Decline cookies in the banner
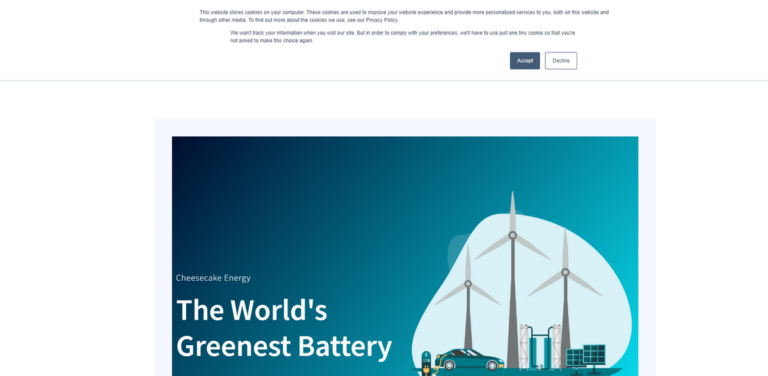 point(561,61)
